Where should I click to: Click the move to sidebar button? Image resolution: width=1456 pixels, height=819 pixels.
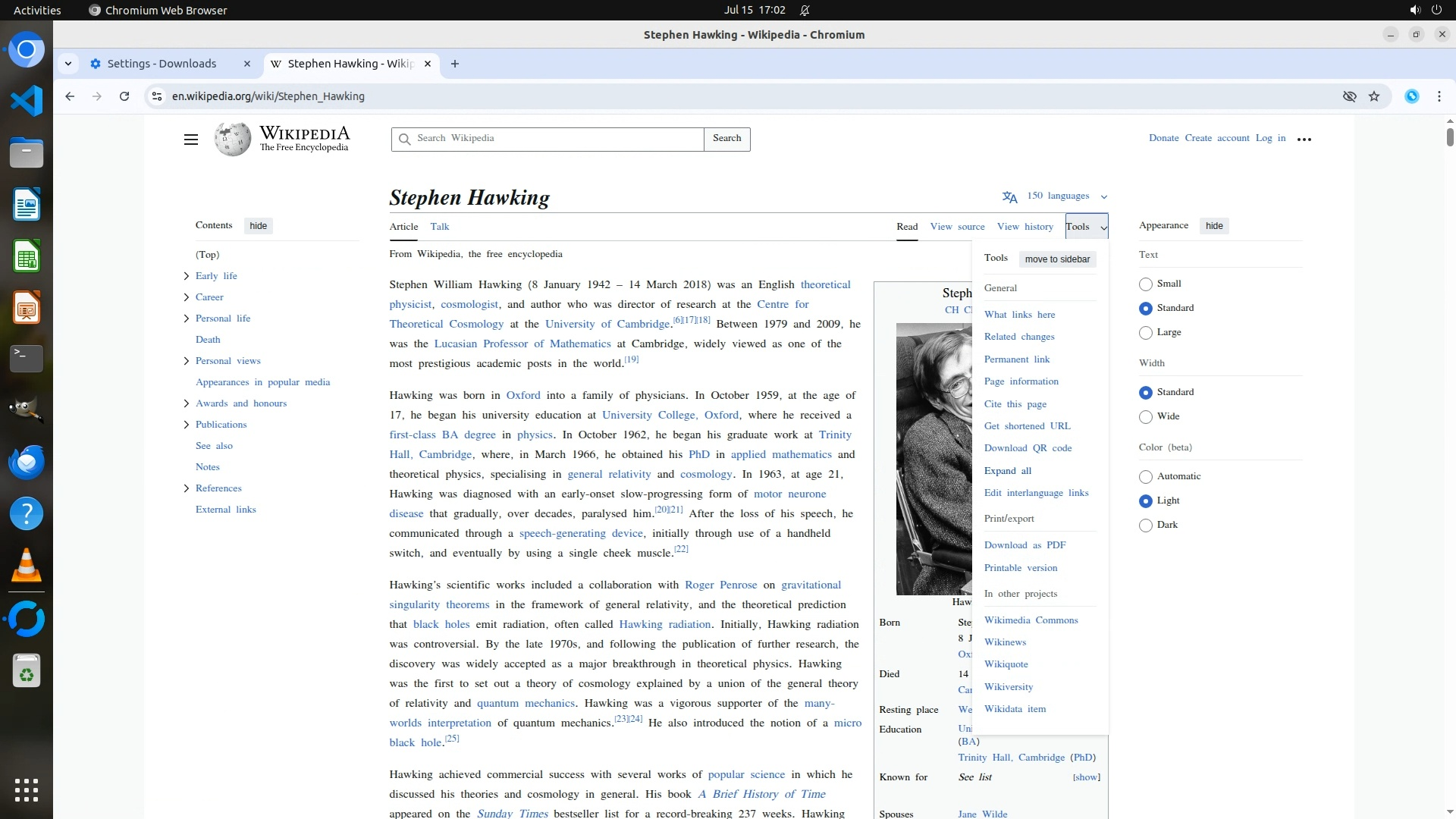(1057, 259)
